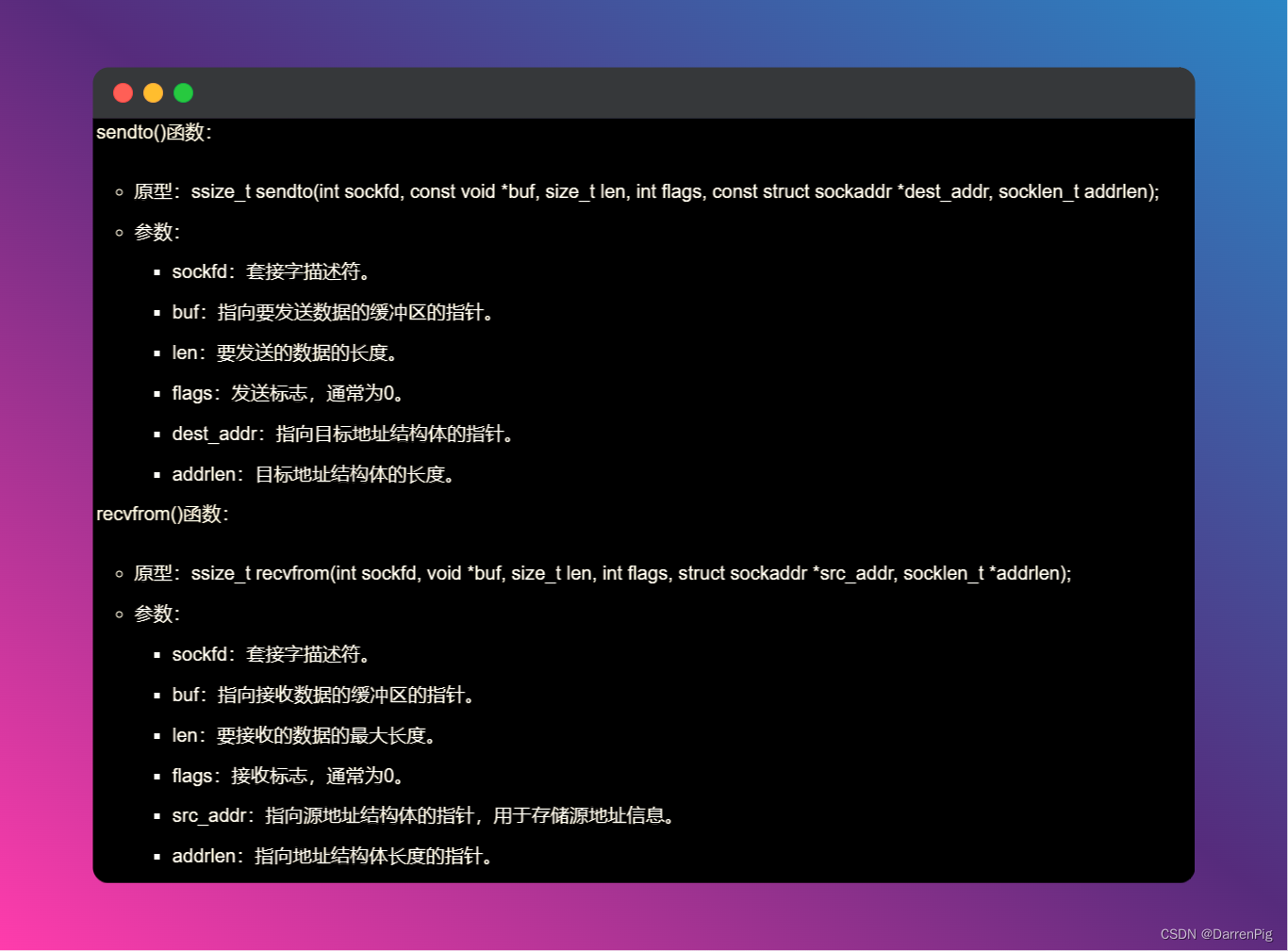Screen dimensions: 1288x951
Task: Click the red close dot
Action: (x=123, y=92)
